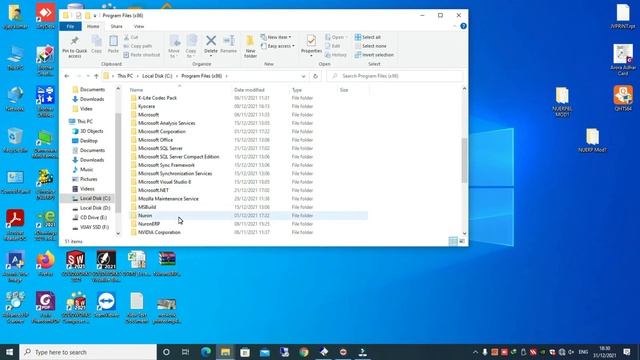Click Select none in ribbon

click(370, 46)
